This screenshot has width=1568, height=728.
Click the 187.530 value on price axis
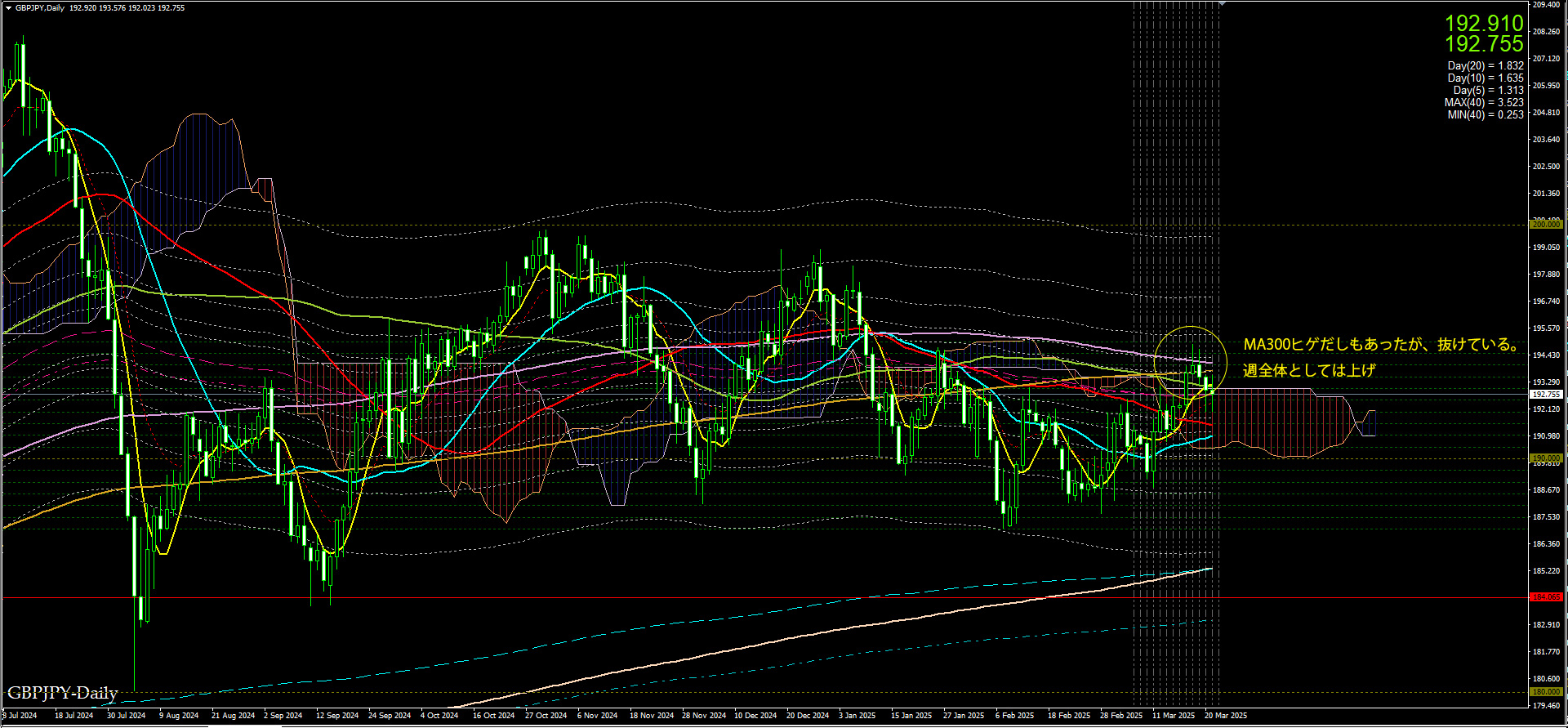click(x=1546, y=517)
